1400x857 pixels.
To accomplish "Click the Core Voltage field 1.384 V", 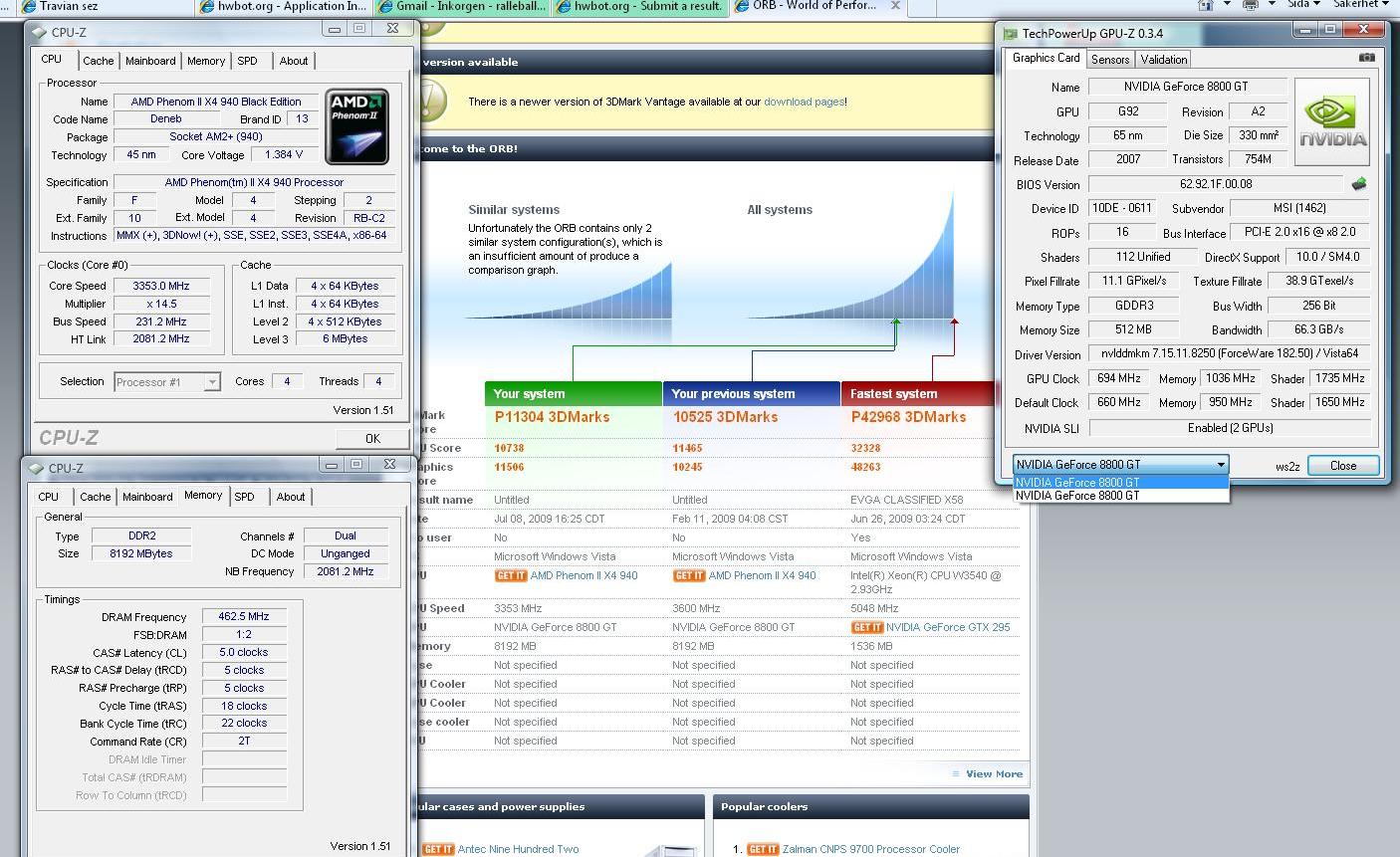I will 284,155.
